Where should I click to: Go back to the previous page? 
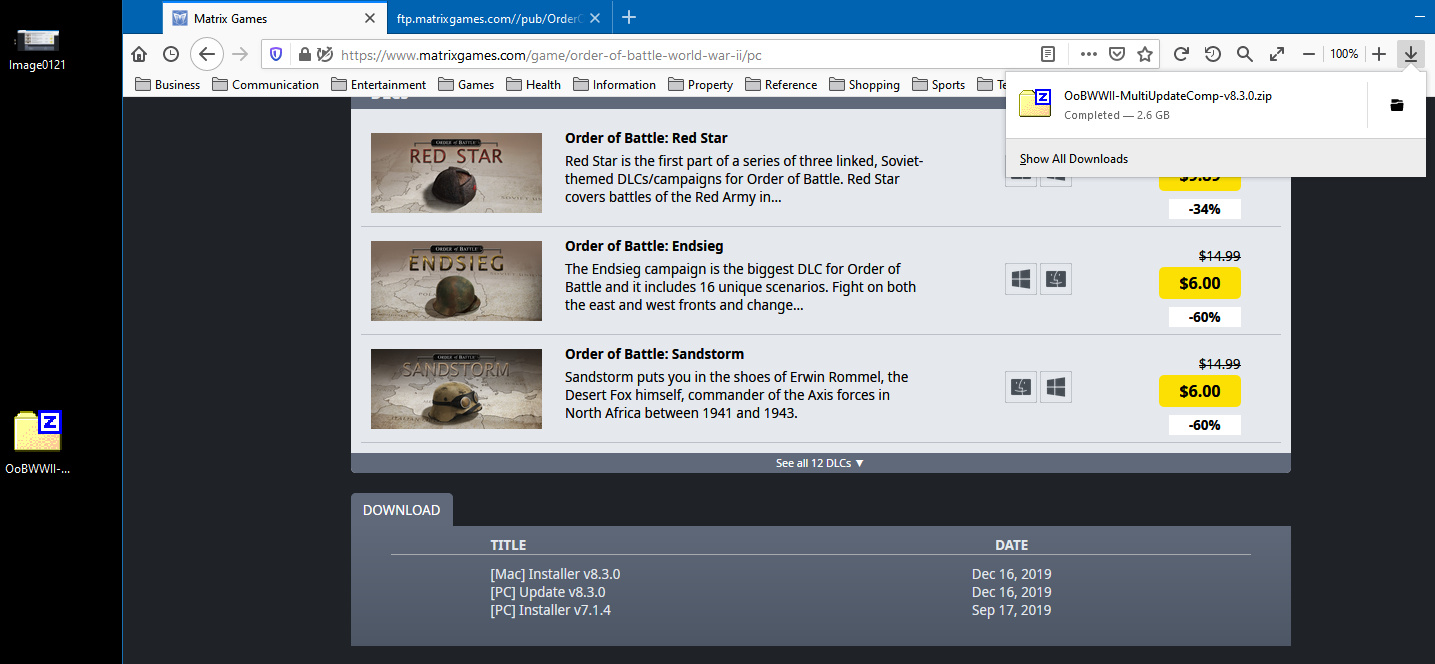point(206,54)
